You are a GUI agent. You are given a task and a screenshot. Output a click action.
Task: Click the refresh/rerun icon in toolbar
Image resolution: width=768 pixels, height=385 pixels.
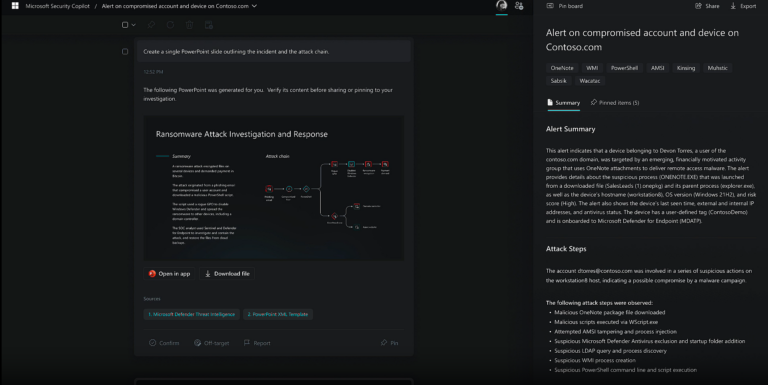(170, 25)
